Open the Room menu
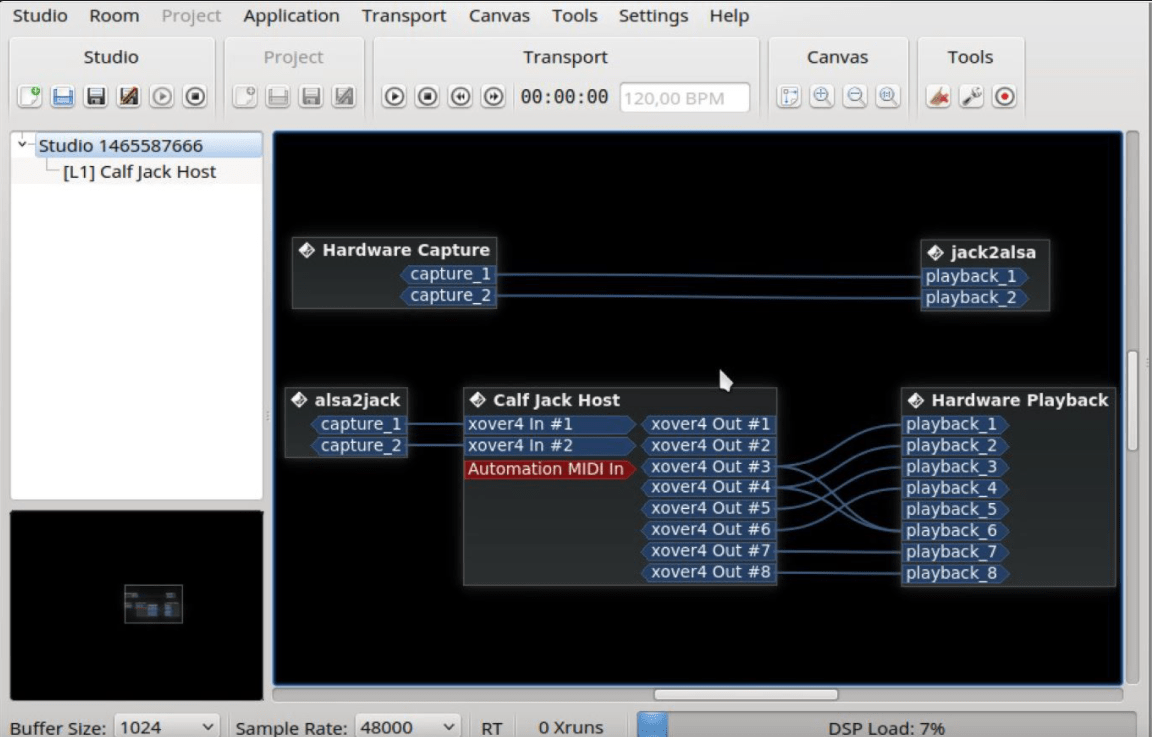The image size is (1152, 737). [x=114, y=15]
